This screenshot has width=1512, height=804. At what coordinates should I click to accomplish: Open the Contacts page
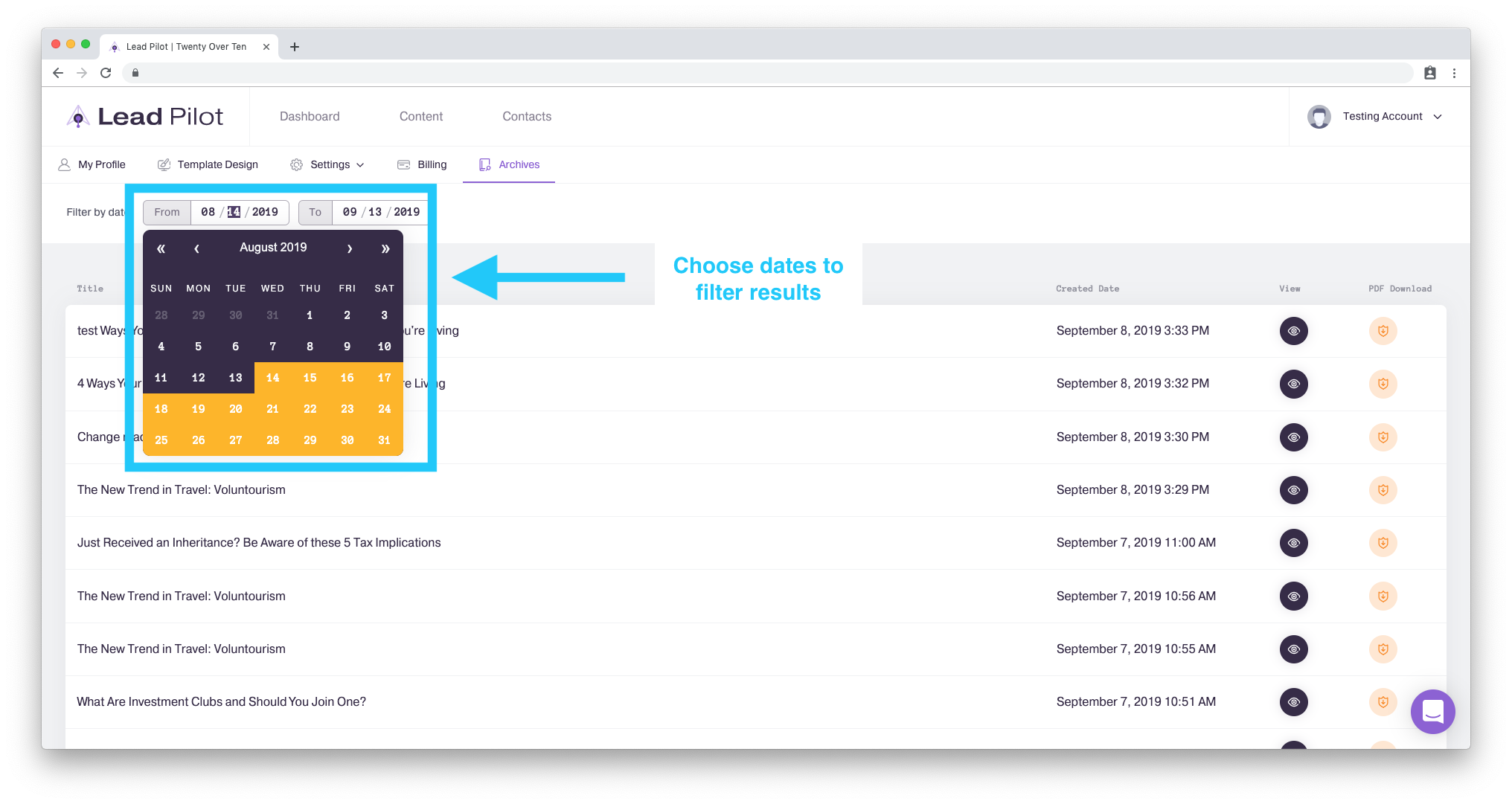(527, 117)
